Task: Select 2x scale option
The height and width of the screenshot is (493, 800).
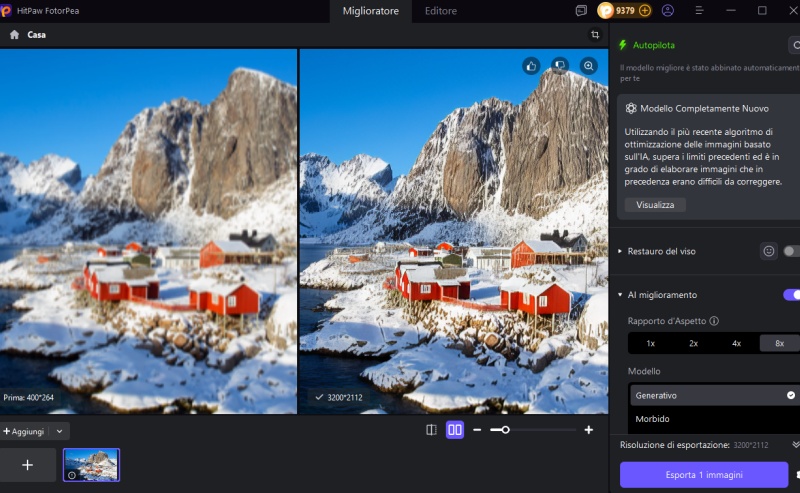Action: [x=693, y=343]
